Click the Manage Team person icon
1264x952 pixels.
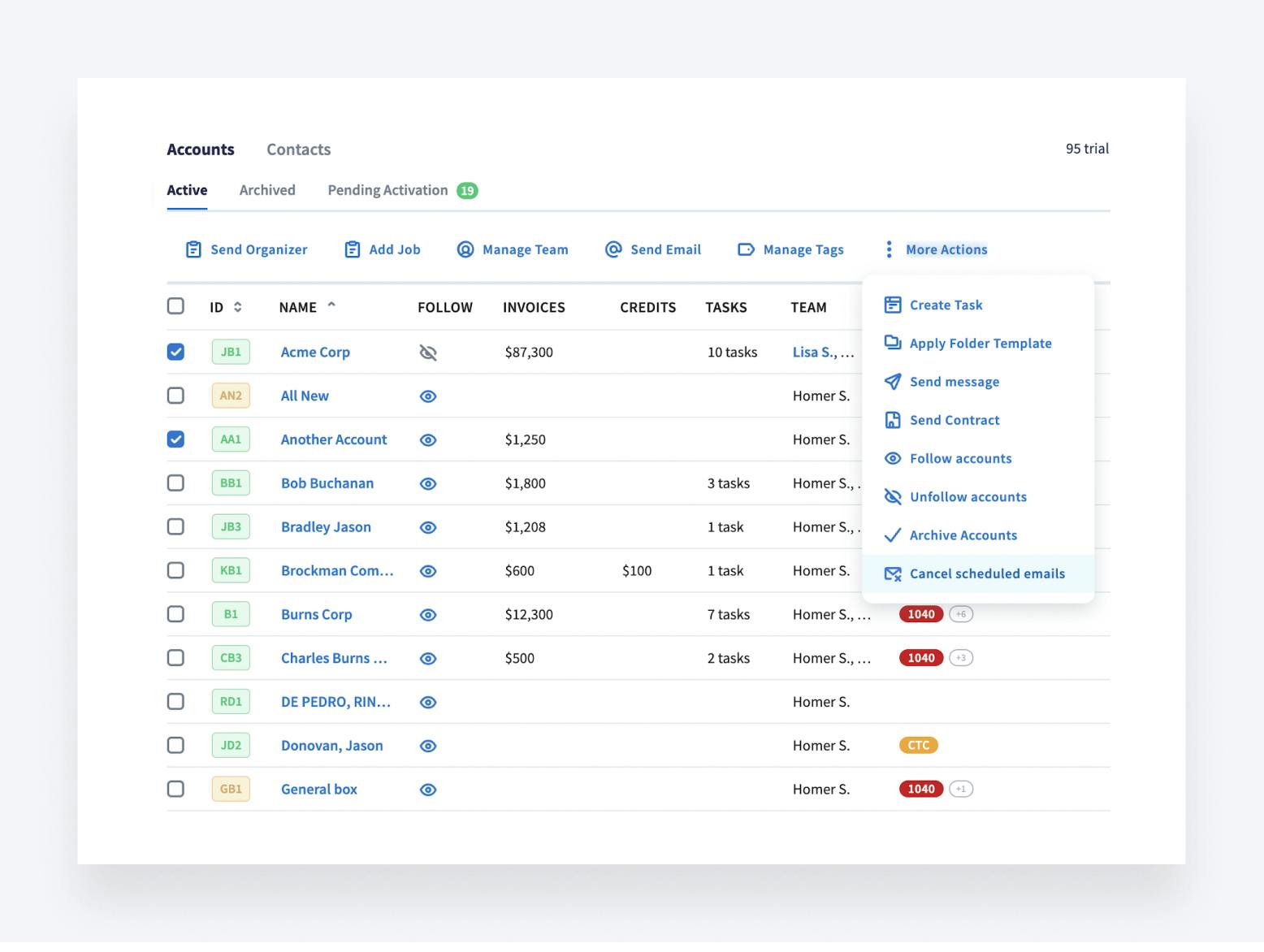[465, 249]
